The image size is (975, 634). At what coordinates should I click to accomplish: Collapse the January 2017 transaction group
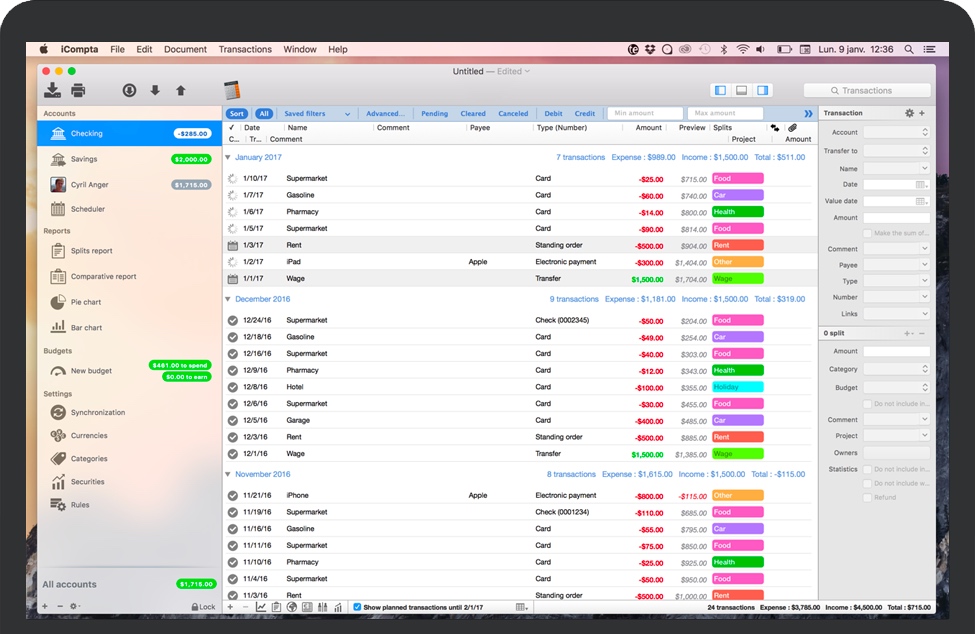(x=228, y=158)
